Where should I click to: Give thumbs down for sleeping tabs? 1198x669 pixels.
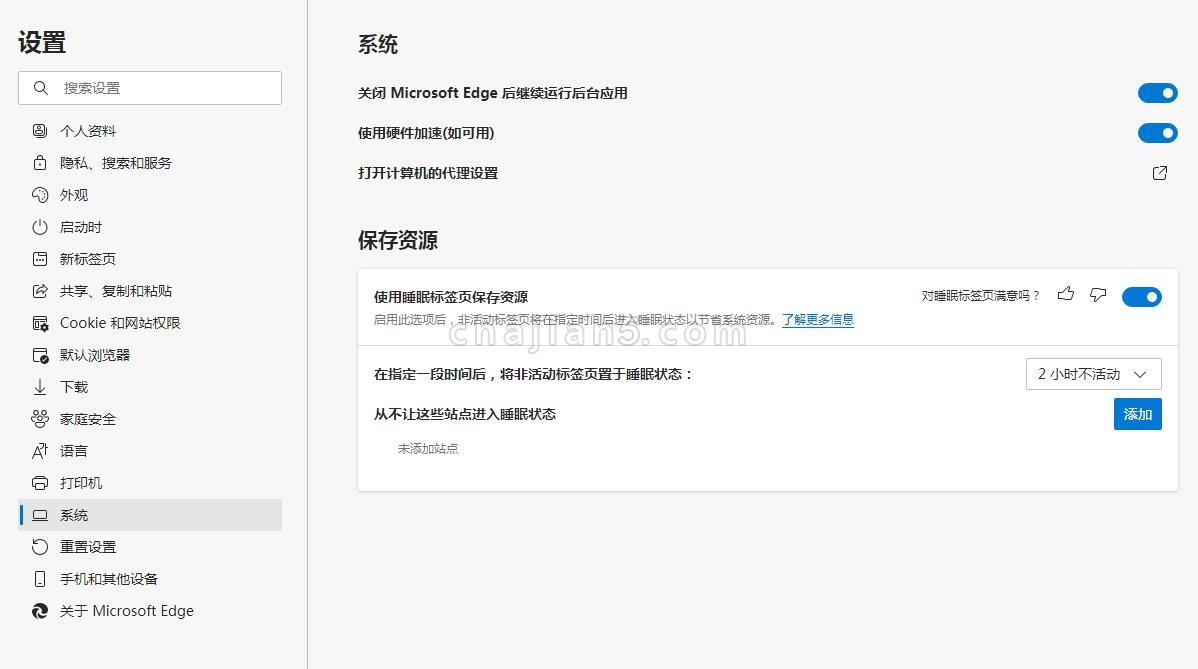tap(1098, 294)
